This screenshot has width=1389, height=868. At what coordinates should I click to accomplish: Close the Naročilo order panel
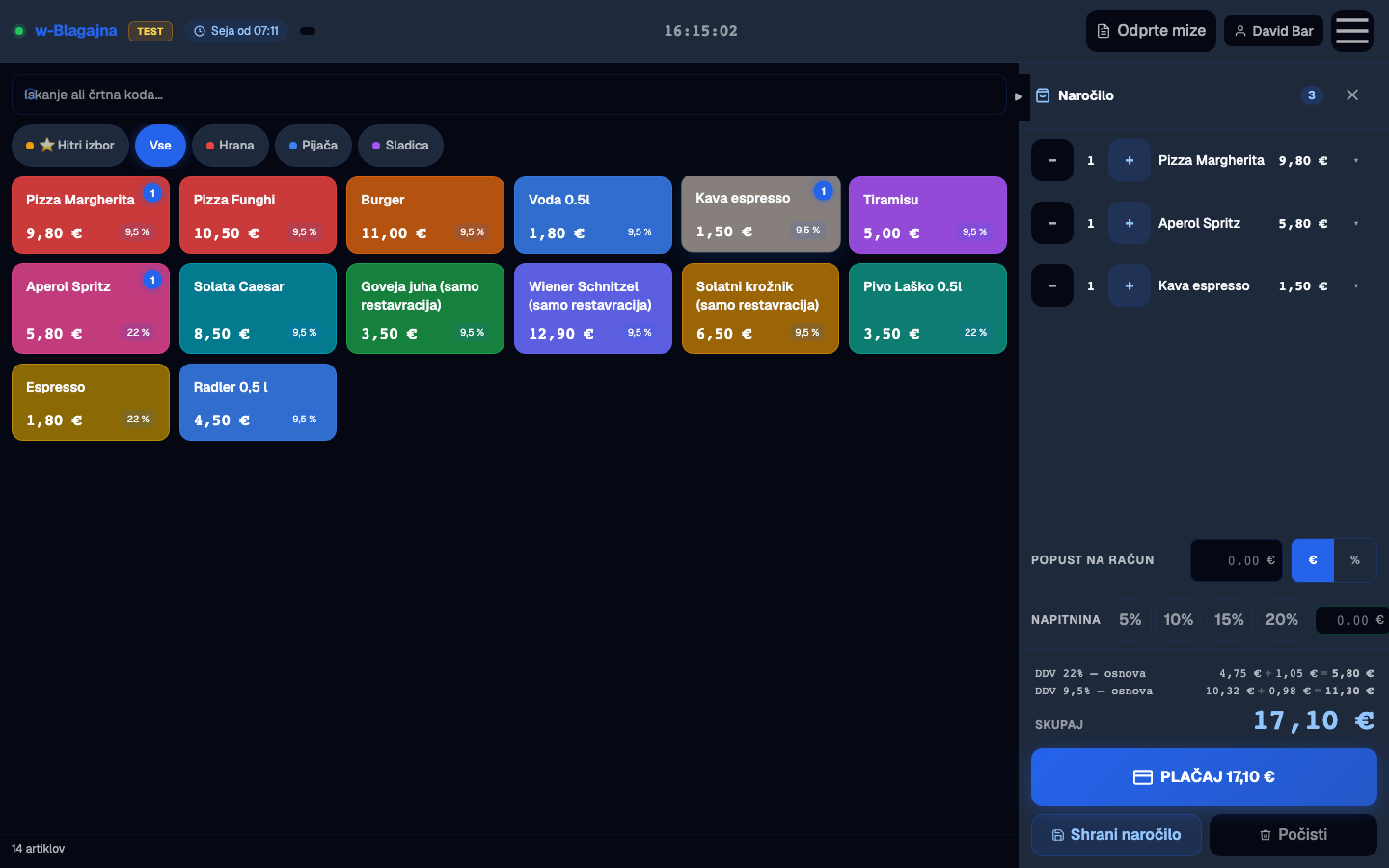tap(1352, 95)
